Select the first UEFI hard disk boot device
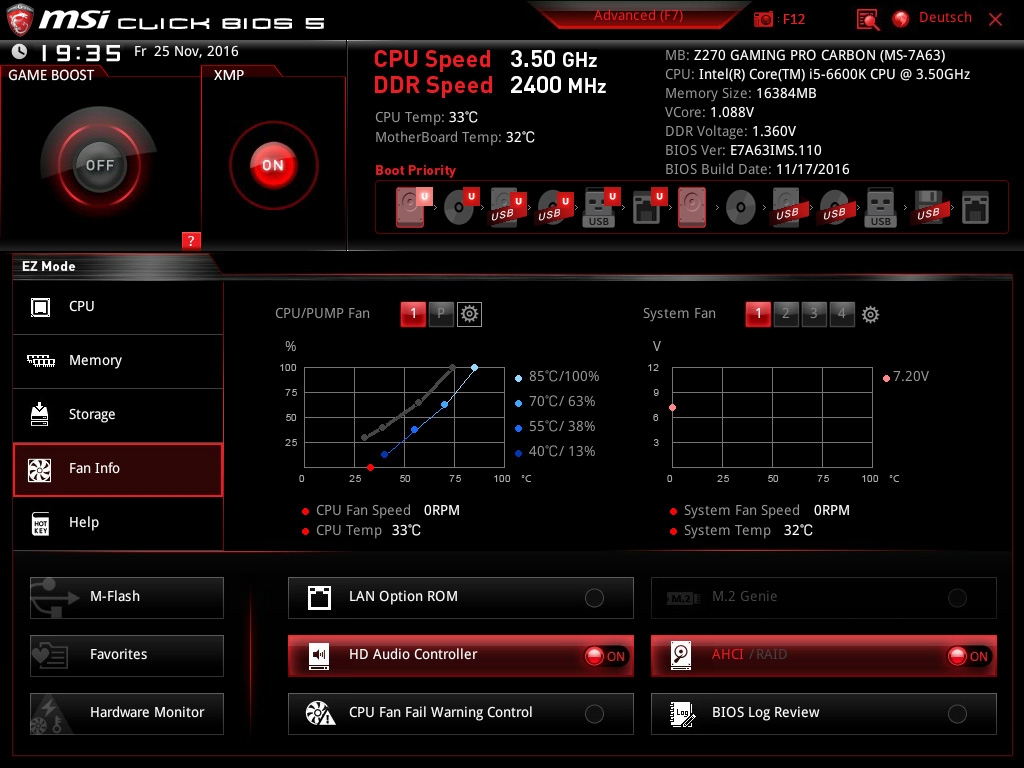 point(413,207)
